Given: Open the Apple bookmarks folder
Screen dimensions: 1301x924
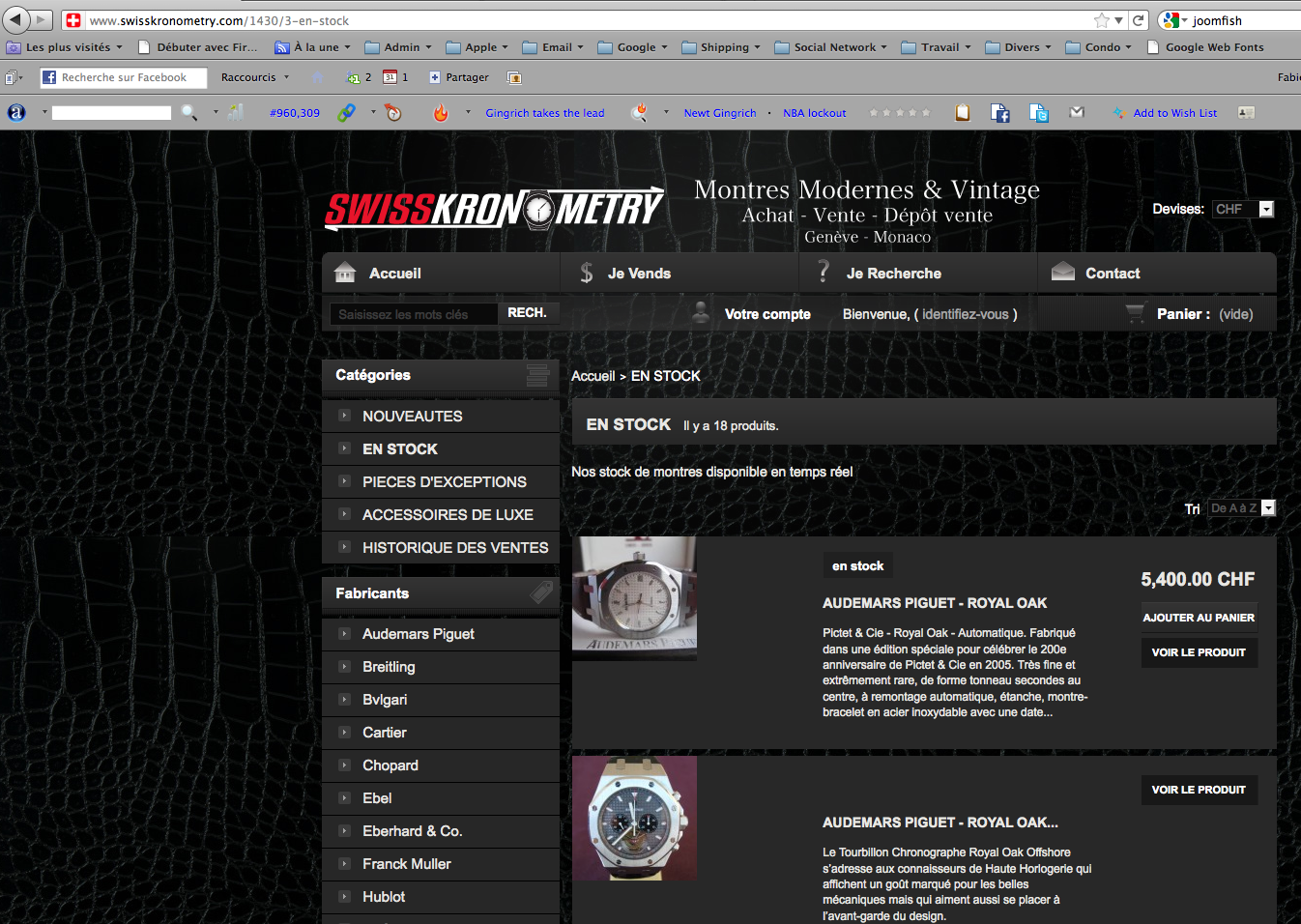Looking at the screenshot, I should [x=477, y=47].
